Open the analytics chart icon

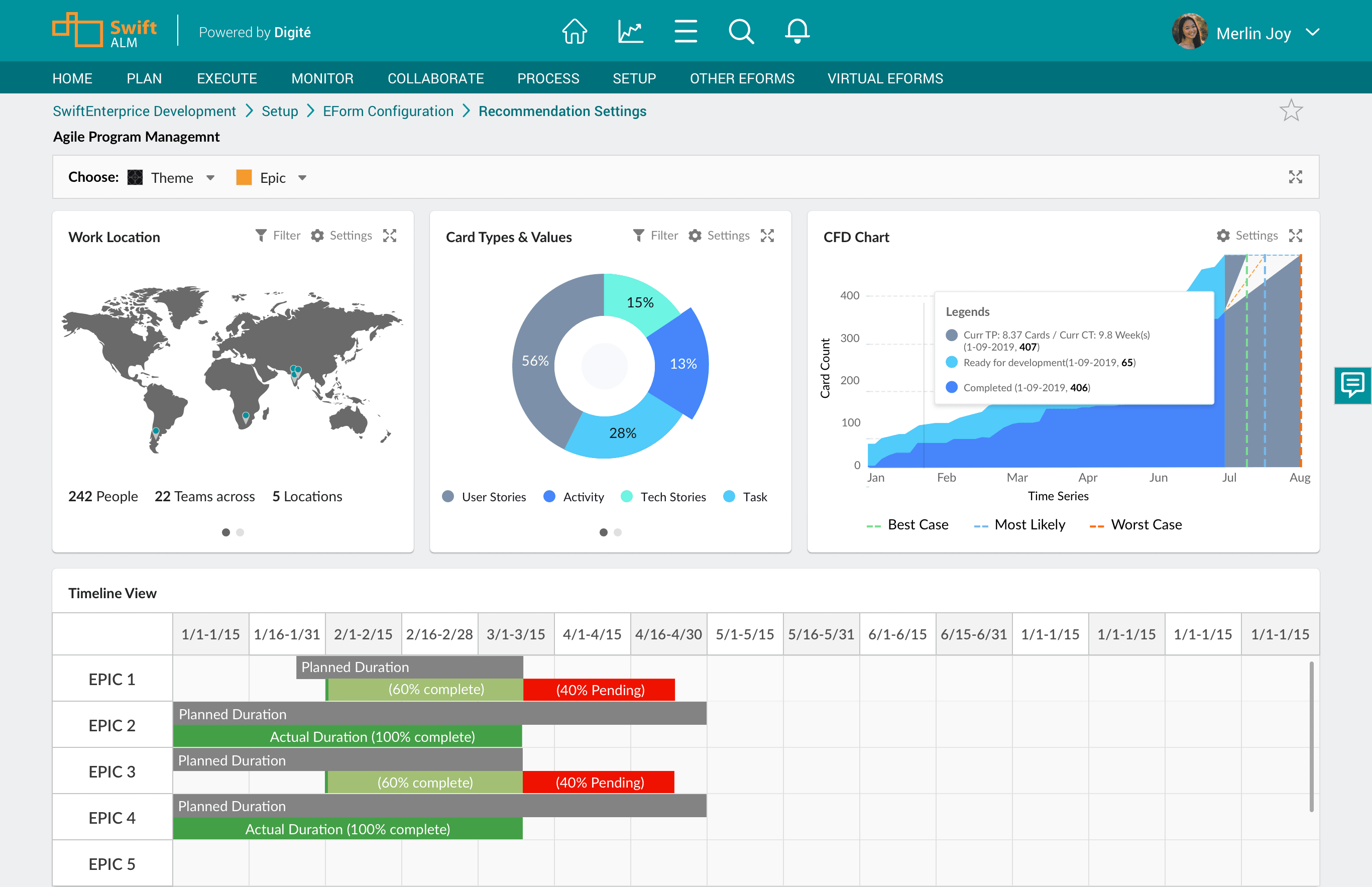click(x=630, y=32)
